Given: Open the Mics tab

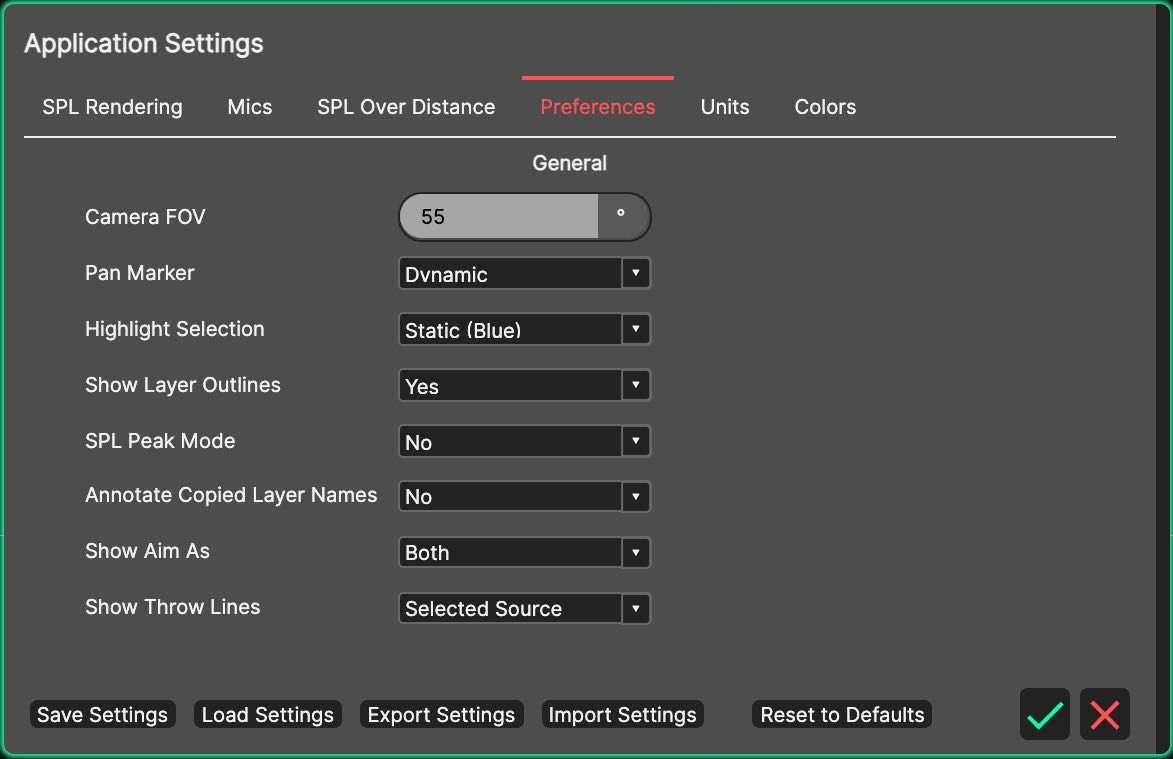Looking at the screenshot, I should click(x=250, y=107).
